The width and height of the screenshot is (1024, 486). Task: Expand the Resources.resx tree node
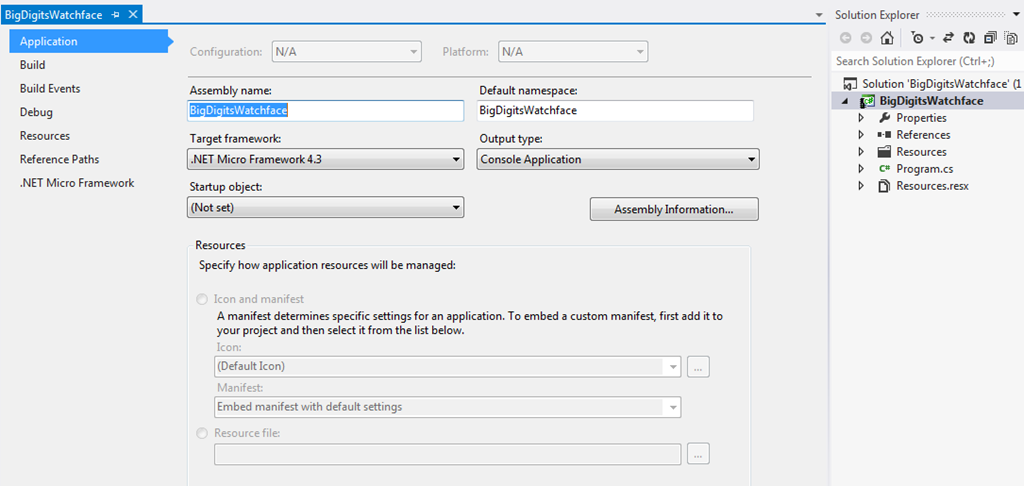point(861,186)
